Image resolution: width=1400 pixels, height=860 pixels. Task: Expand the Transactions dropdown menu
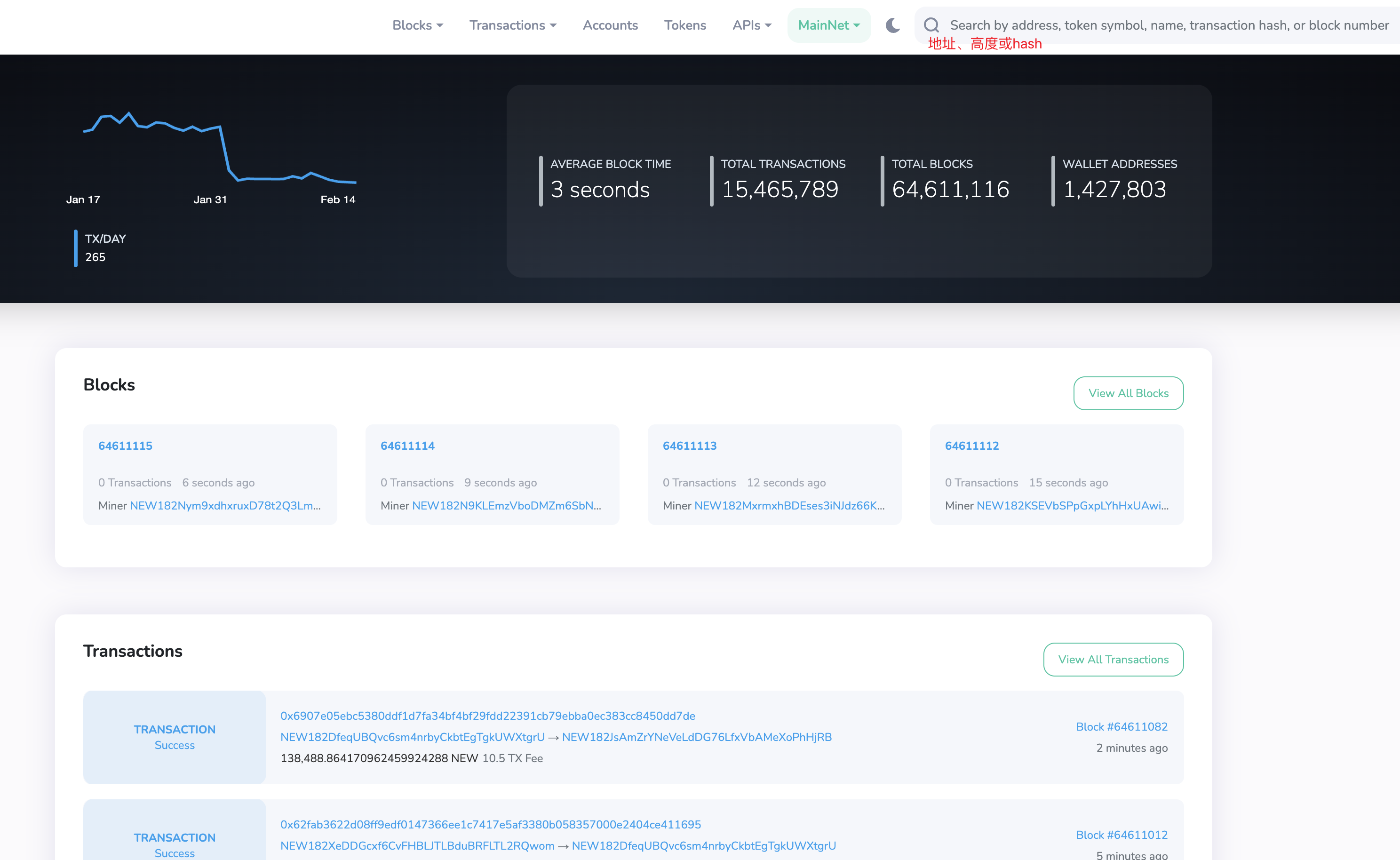(x=512, y=25)
